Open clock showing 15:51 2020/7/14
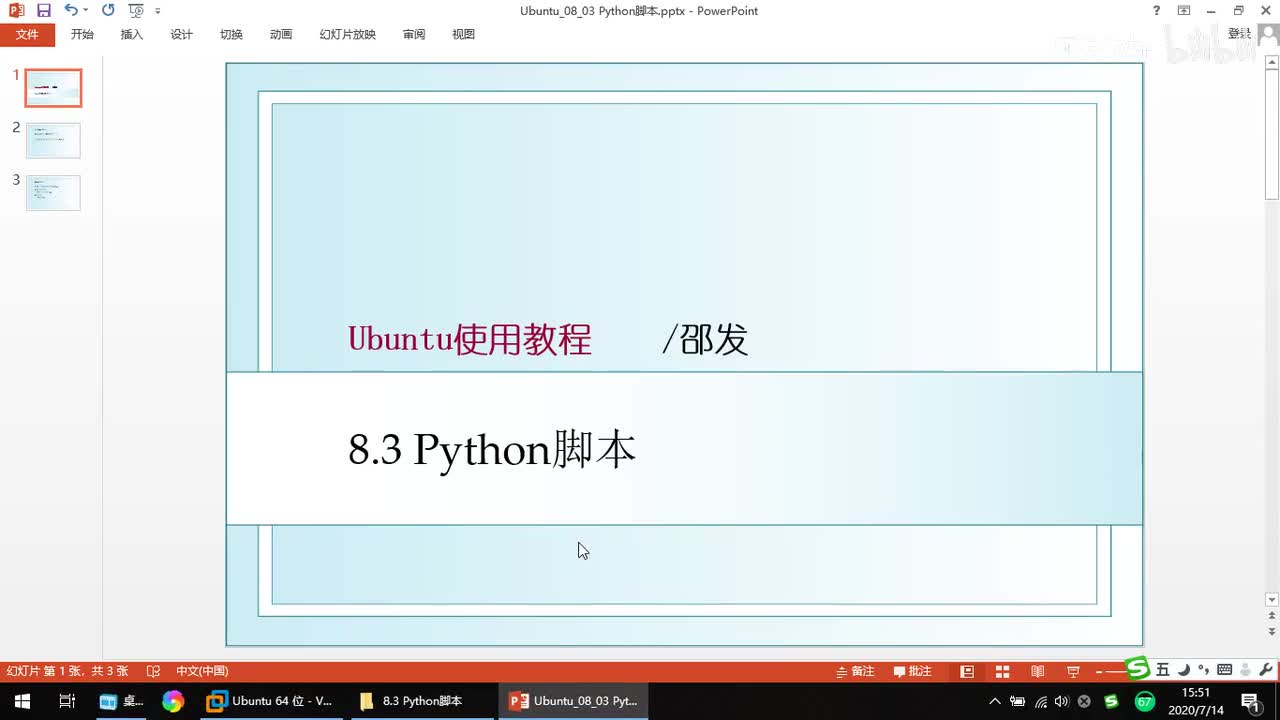Screen dimensions: 1280x720 [1196, 701]
